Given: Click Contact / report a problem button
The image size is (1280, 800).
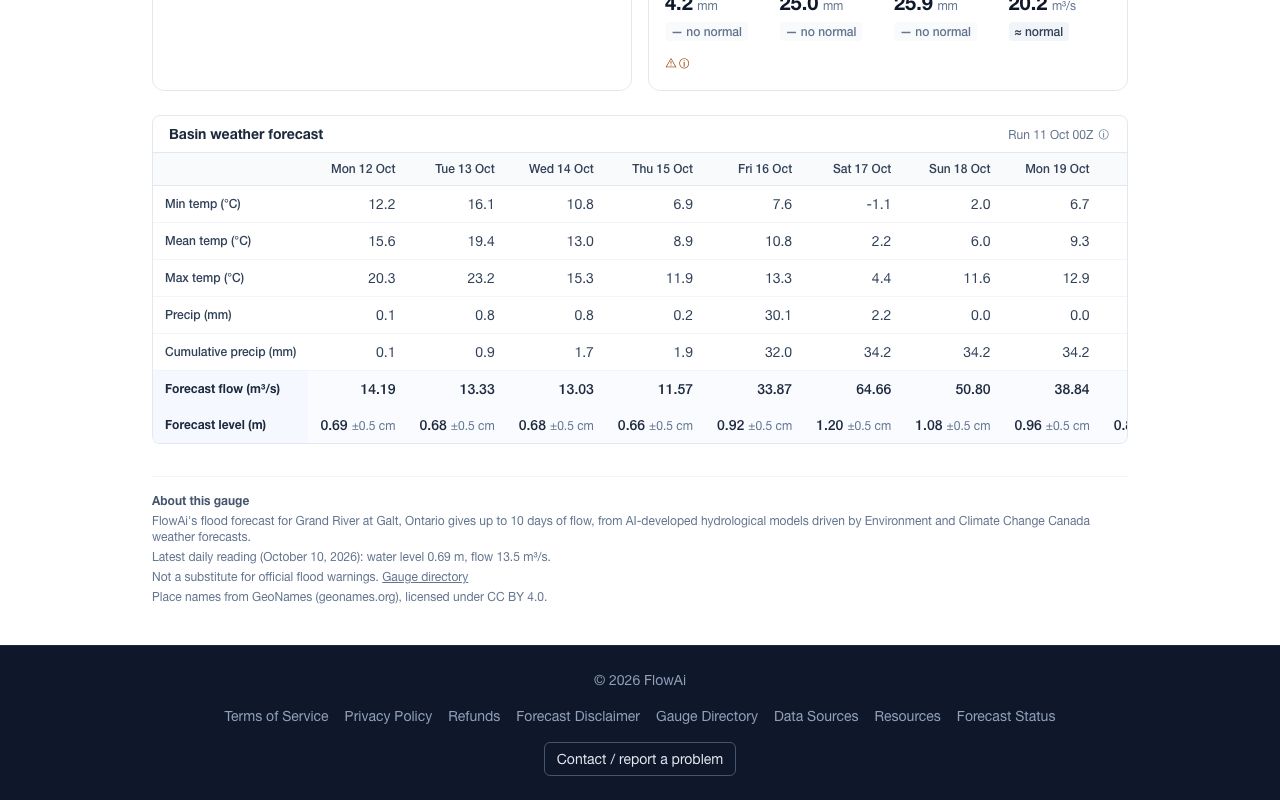Looking at the screenshot, I should coord(640,759).
